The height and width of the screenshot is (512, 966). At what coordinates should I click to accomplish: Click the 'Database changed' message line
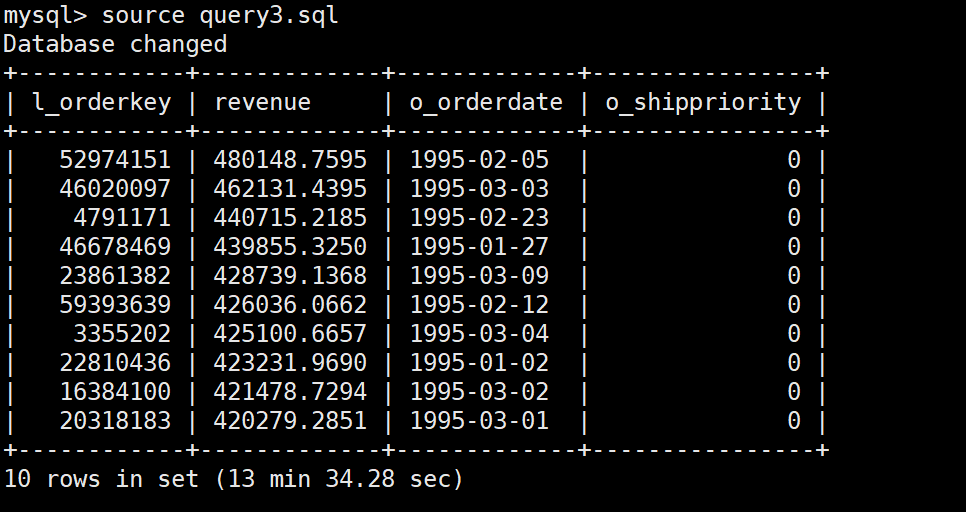(x=115, y=44)
